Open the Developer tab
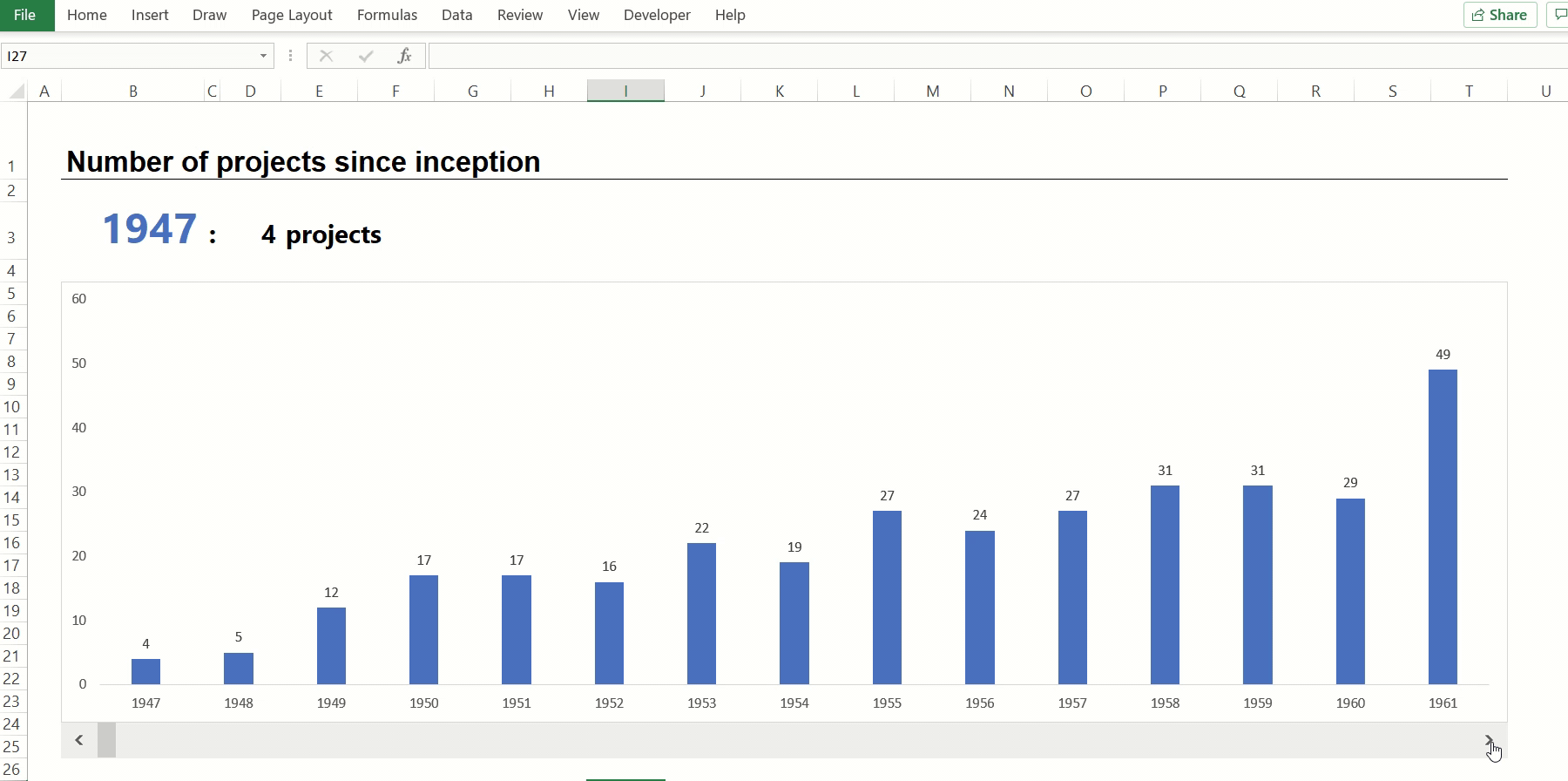1568x781 pixels. (657, 15)
